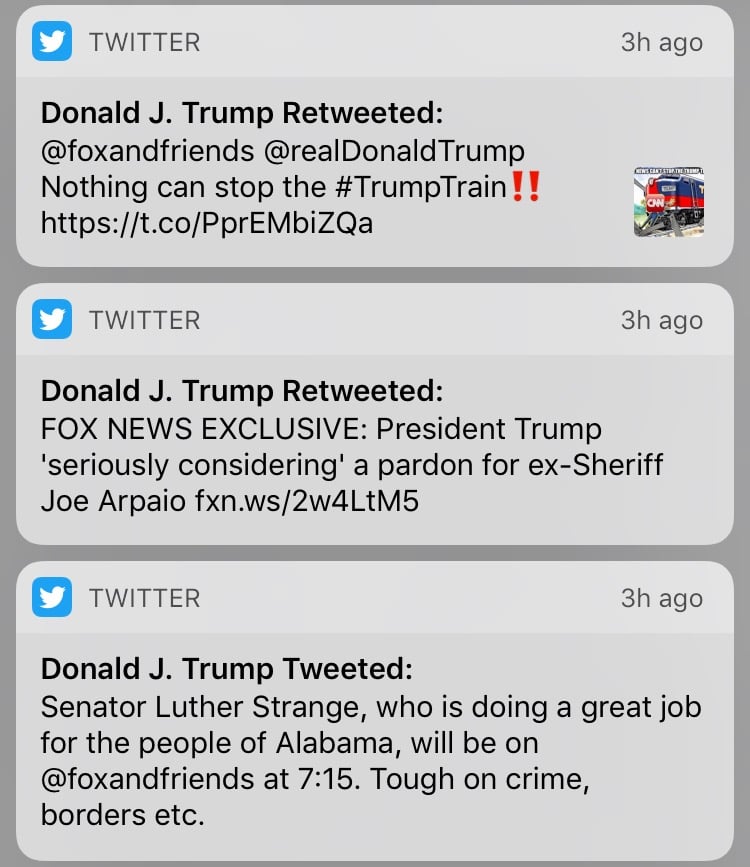Click the red double exclamation emoji

pos(525,187)
